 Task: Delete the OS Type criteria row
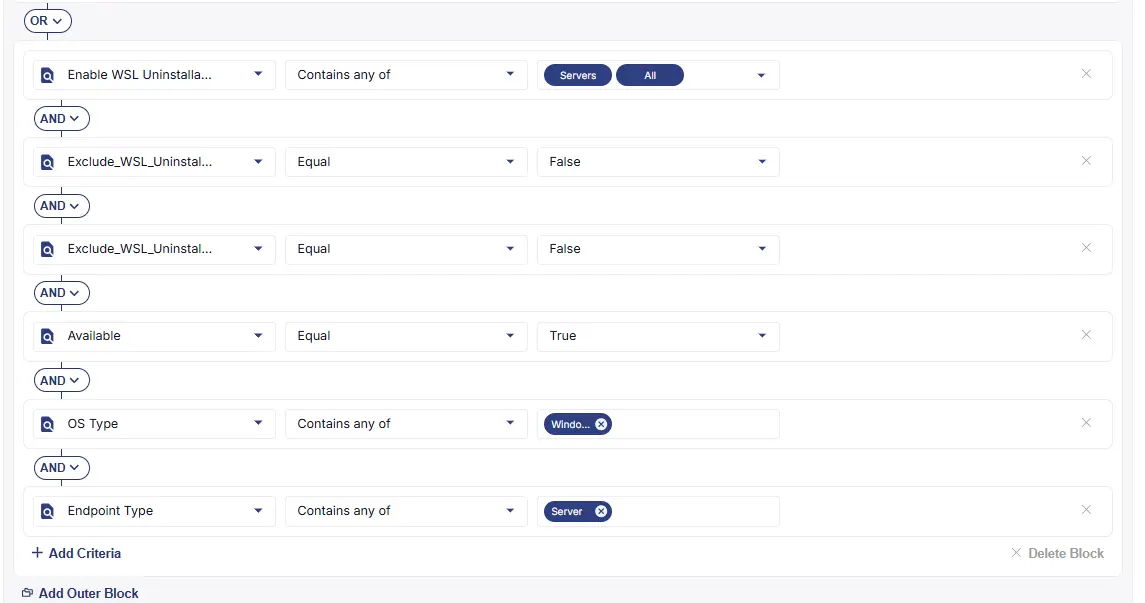point(1086,423)
